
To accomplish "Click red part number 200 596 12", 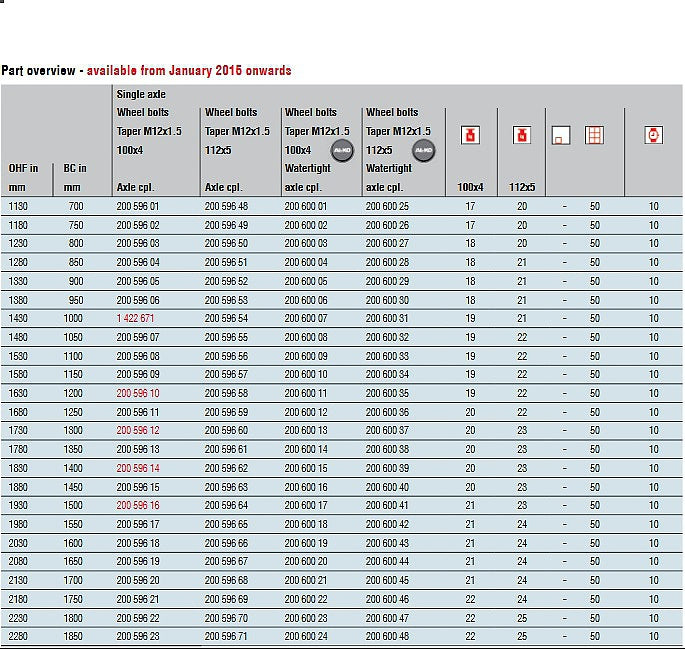I will (138, 431).
